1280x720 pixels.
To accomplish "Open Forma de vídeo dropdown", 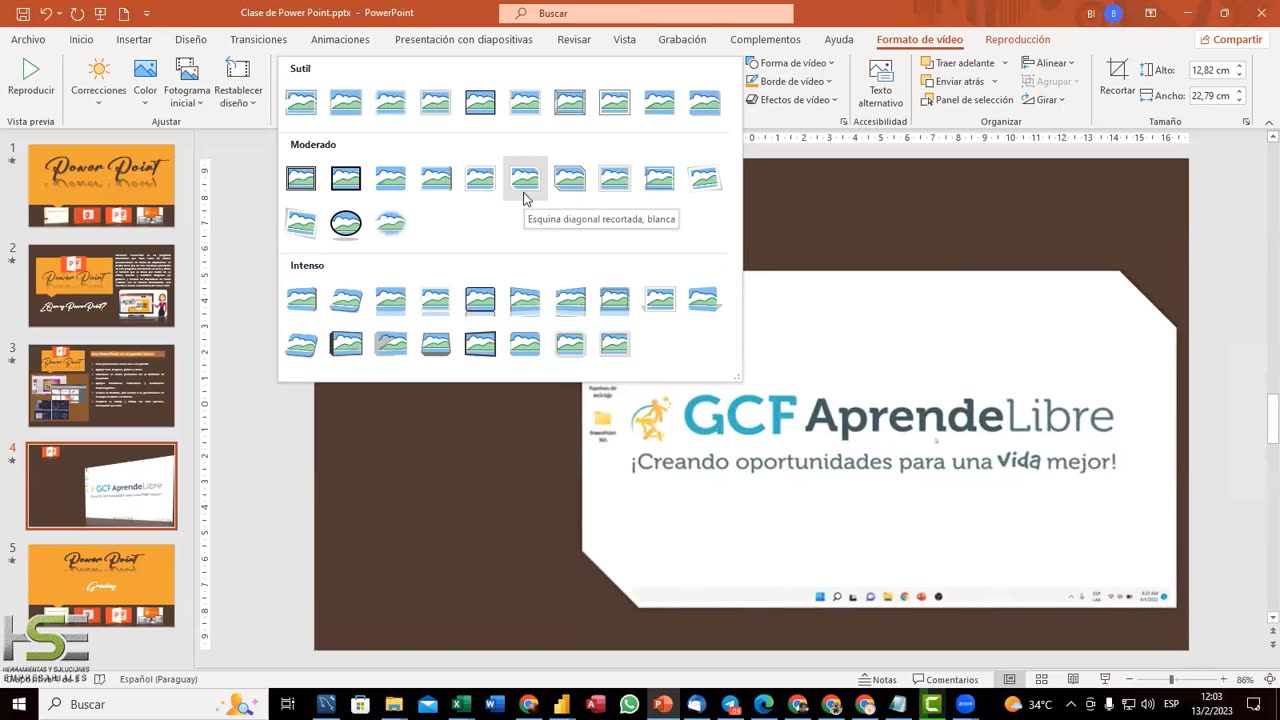I will coord(791,63).
